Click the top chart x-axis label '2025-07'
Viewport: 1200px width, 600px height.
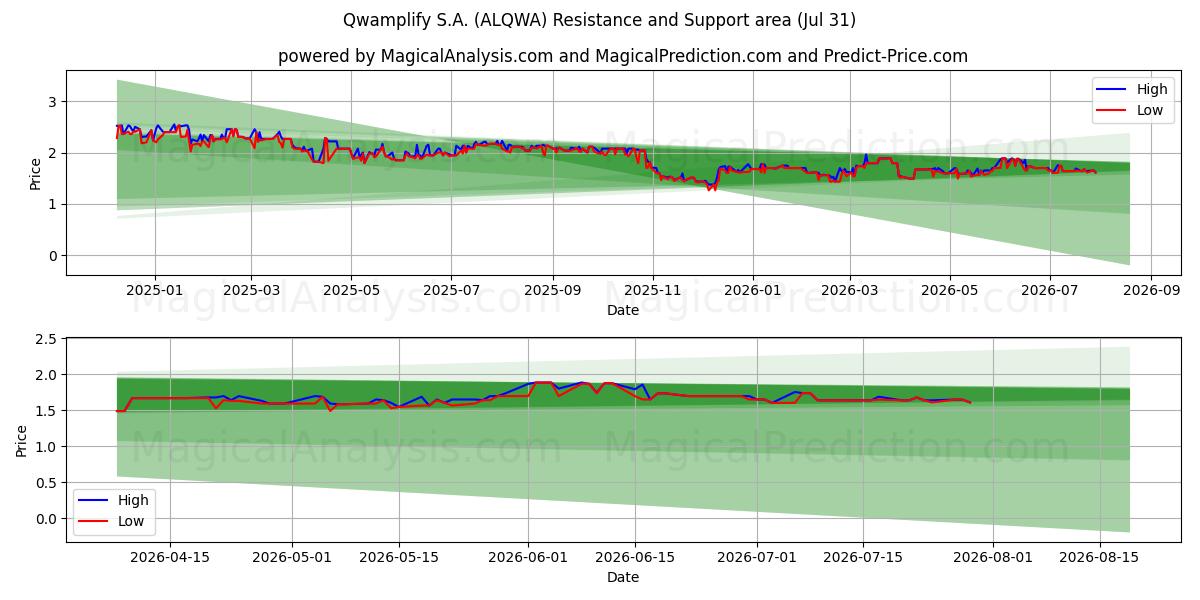point(451,291)
